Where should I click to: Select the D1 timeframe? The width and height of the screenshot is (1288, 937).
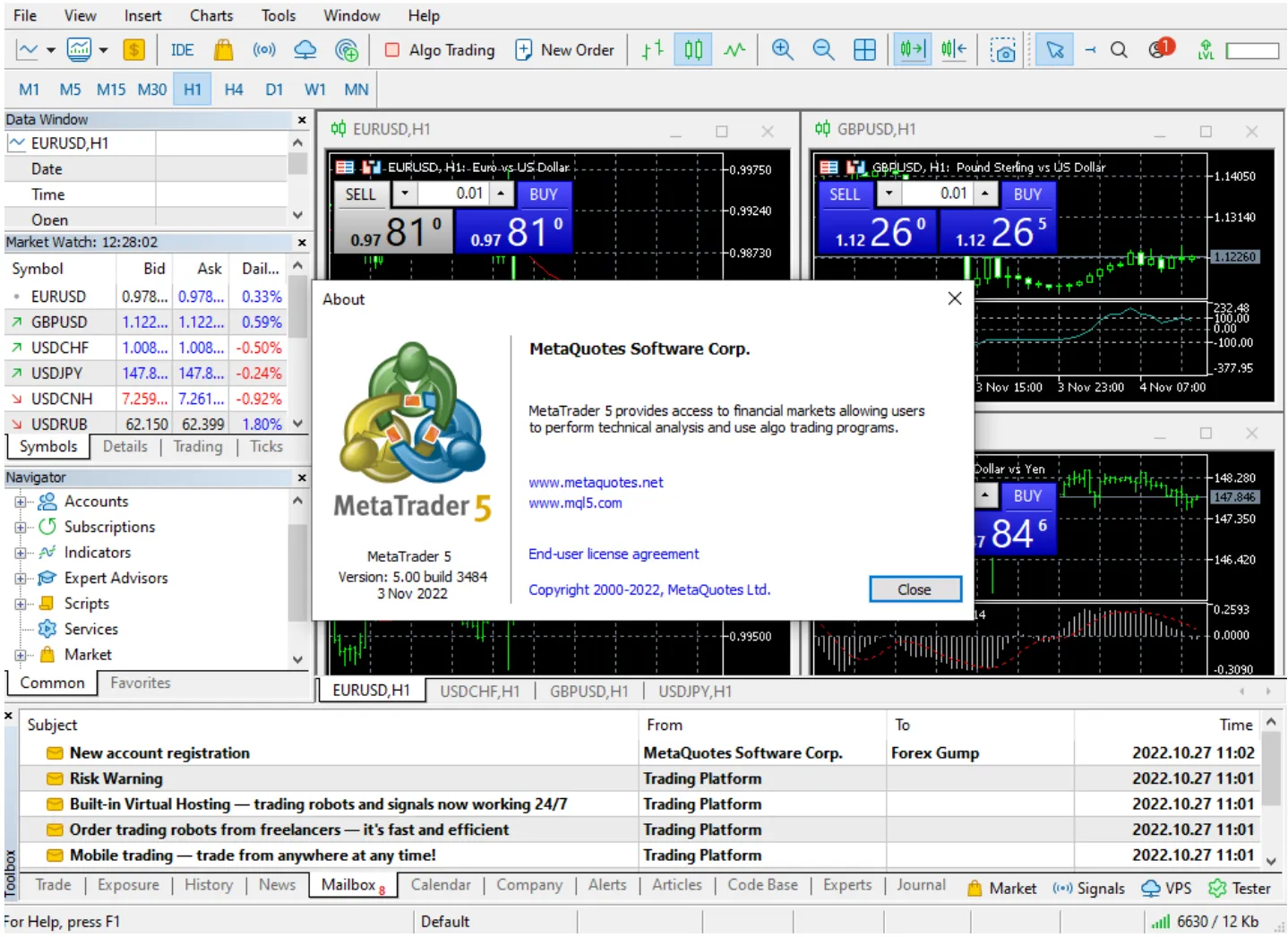point(274,90)
